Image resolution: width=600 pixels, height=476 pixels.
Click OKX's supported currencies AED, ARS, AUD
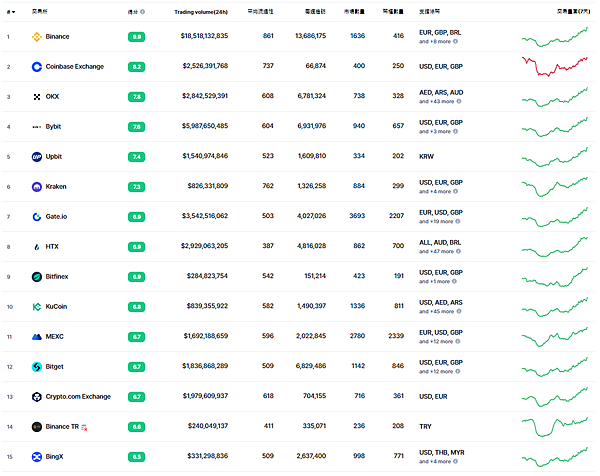pos(441,93)
